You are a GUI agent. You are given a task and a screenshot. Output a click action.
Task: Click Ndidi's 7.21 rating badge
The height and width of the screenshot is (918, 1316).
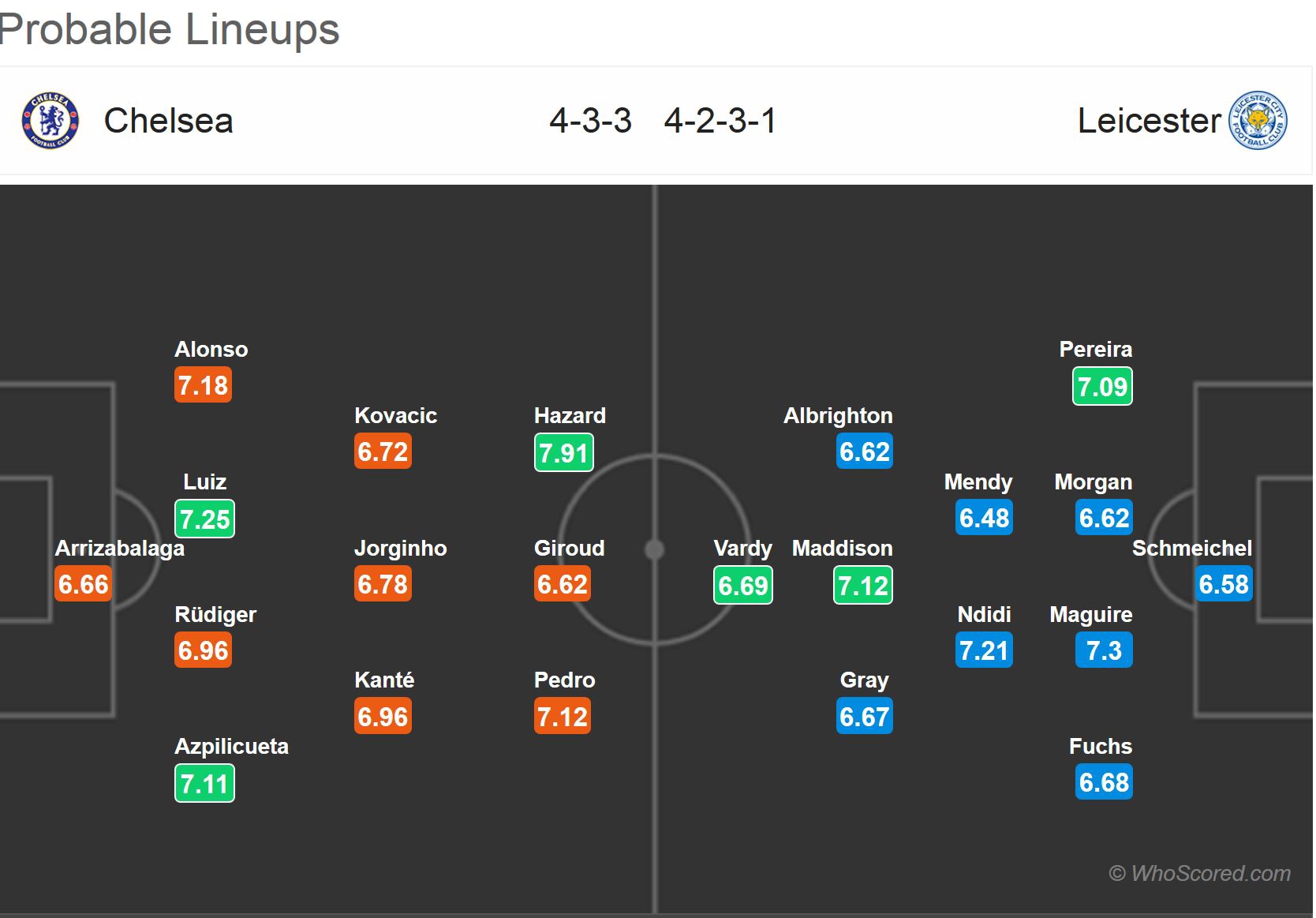click(x=983, y=650)
